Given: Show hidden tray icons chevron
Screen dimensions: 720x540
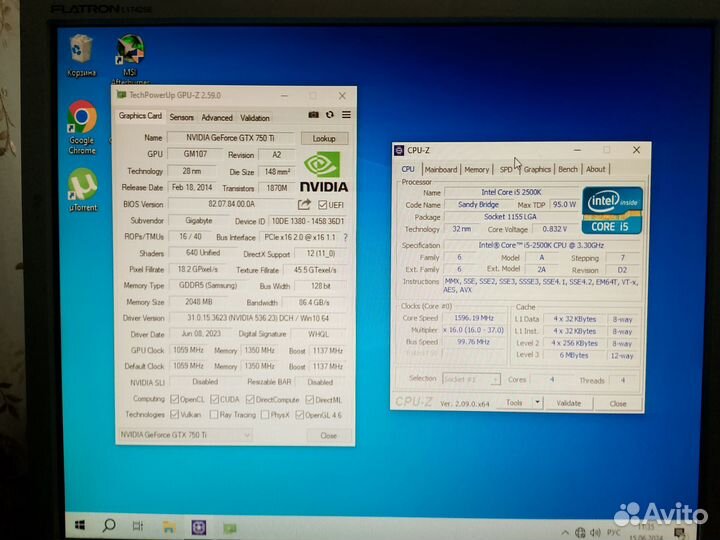Looking at the screenshot, I should pos(565,532).
